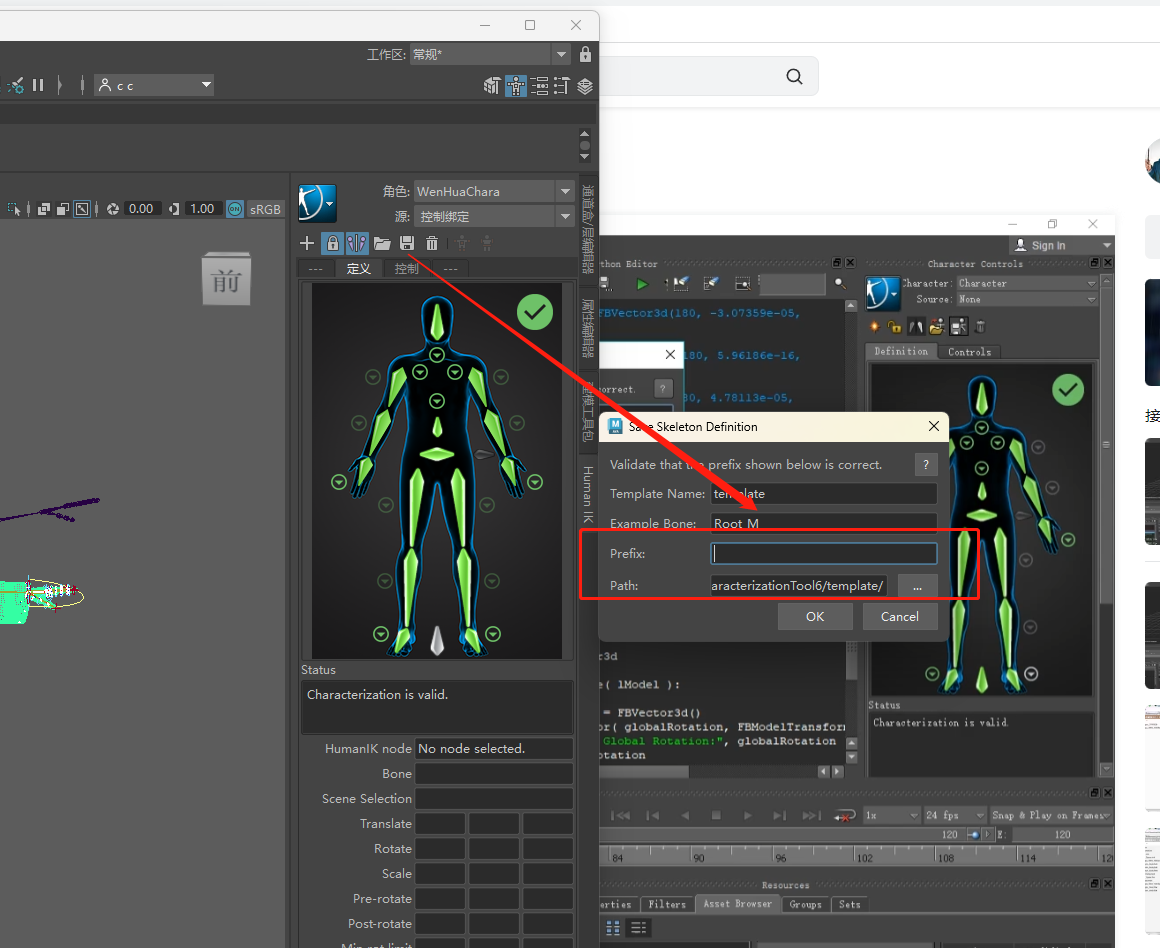Open Attribute Editor icon in Maya top bar
The image size is (1160, 948).
[x=539, y=86]
